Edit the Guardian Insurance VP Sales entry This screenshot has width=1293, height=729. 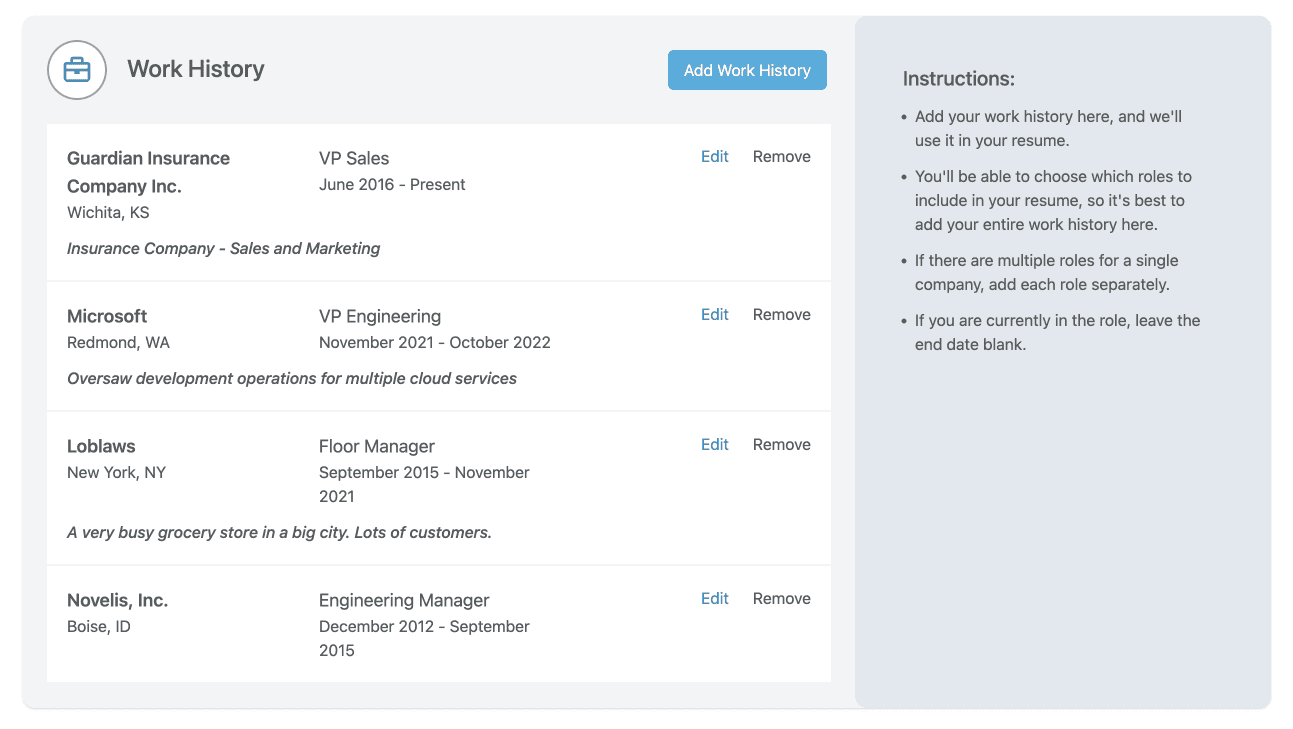[x=715, y=157]
